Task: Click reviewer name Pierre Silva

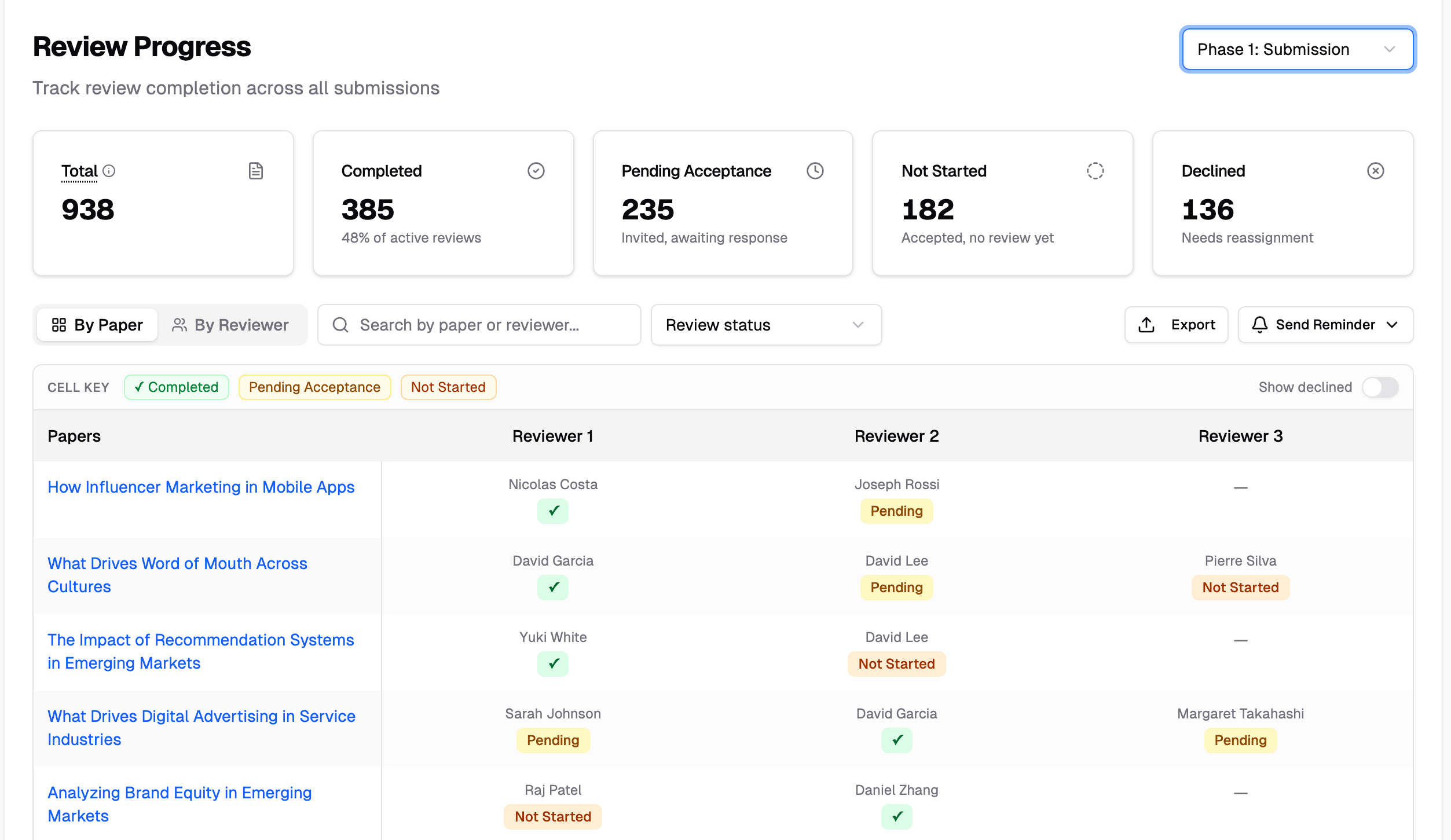Action: click(1241, 561)
